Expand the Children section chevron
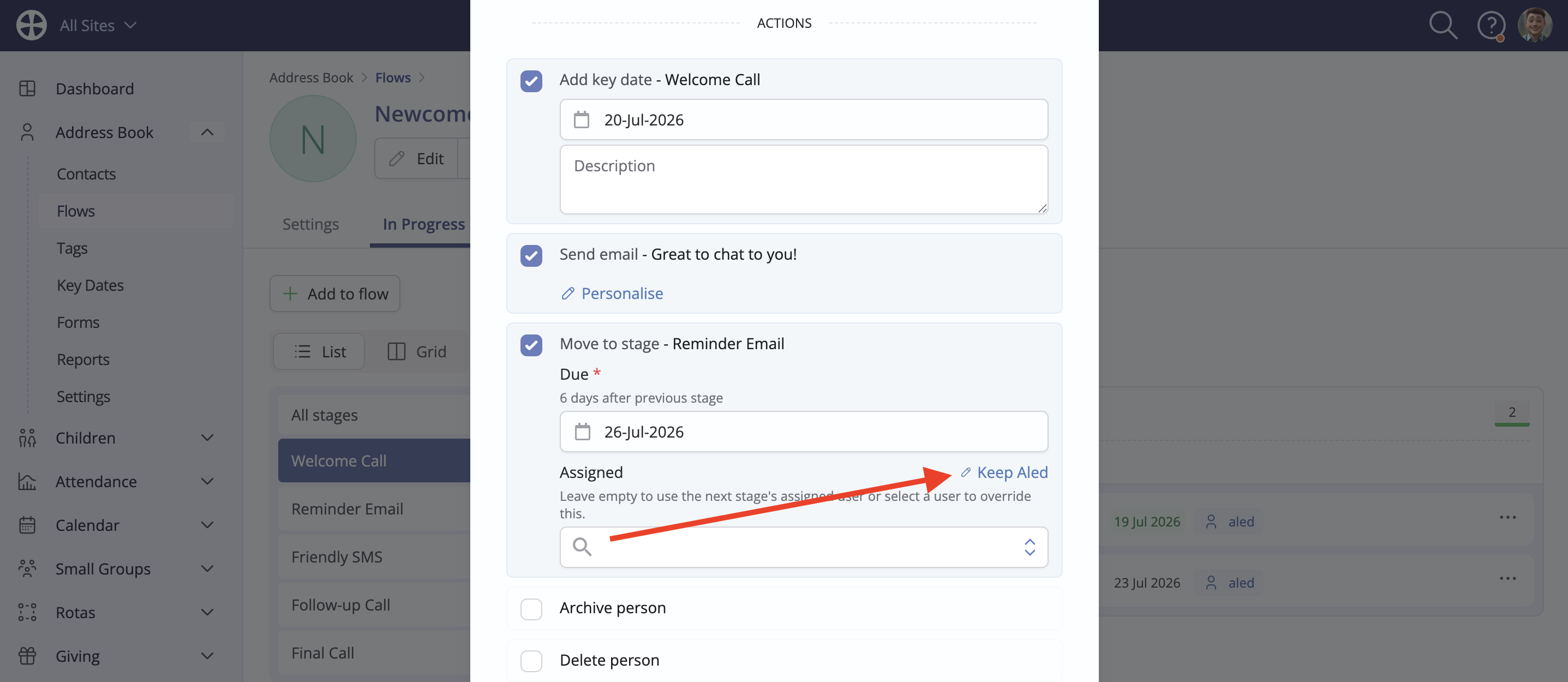The width and height of the screenshot is (1568, 682). [x=207, y=438]
